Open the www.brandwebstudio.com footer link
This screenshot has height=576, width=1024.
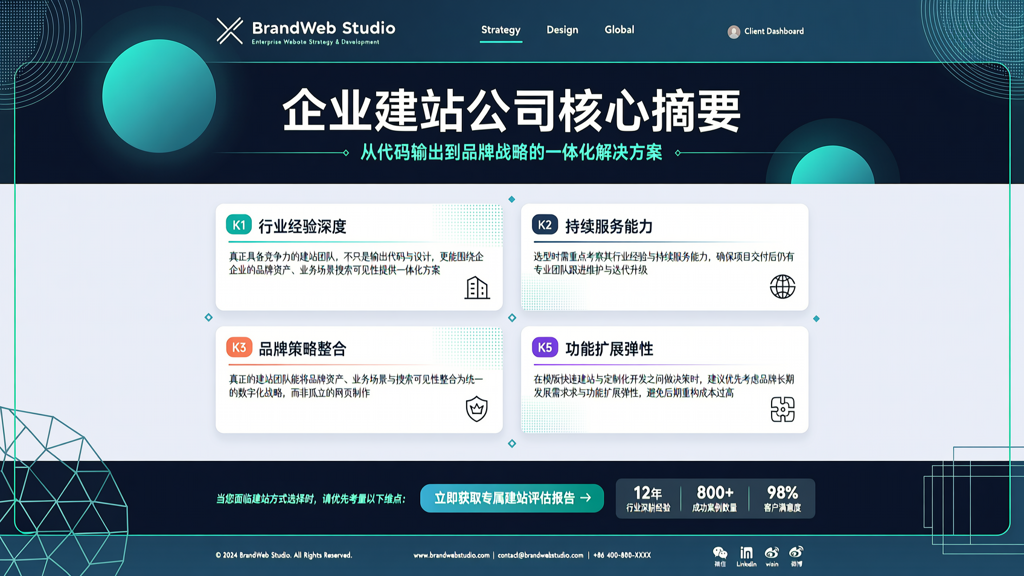click(451, 555)
